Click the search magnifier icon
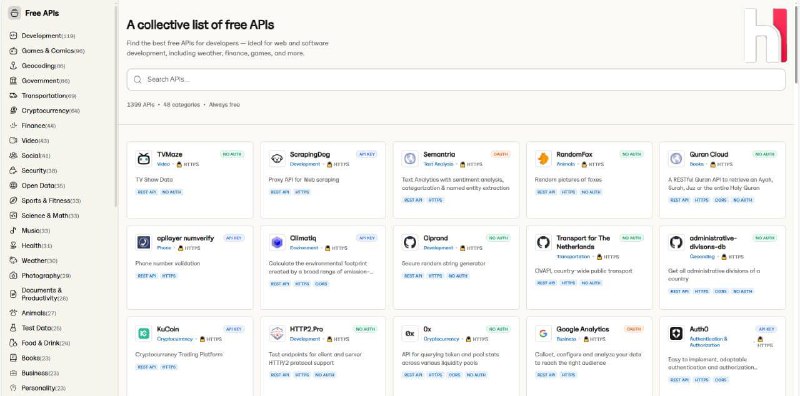The height and width of the screenshot is (396, 800). (x=138, y=80)
